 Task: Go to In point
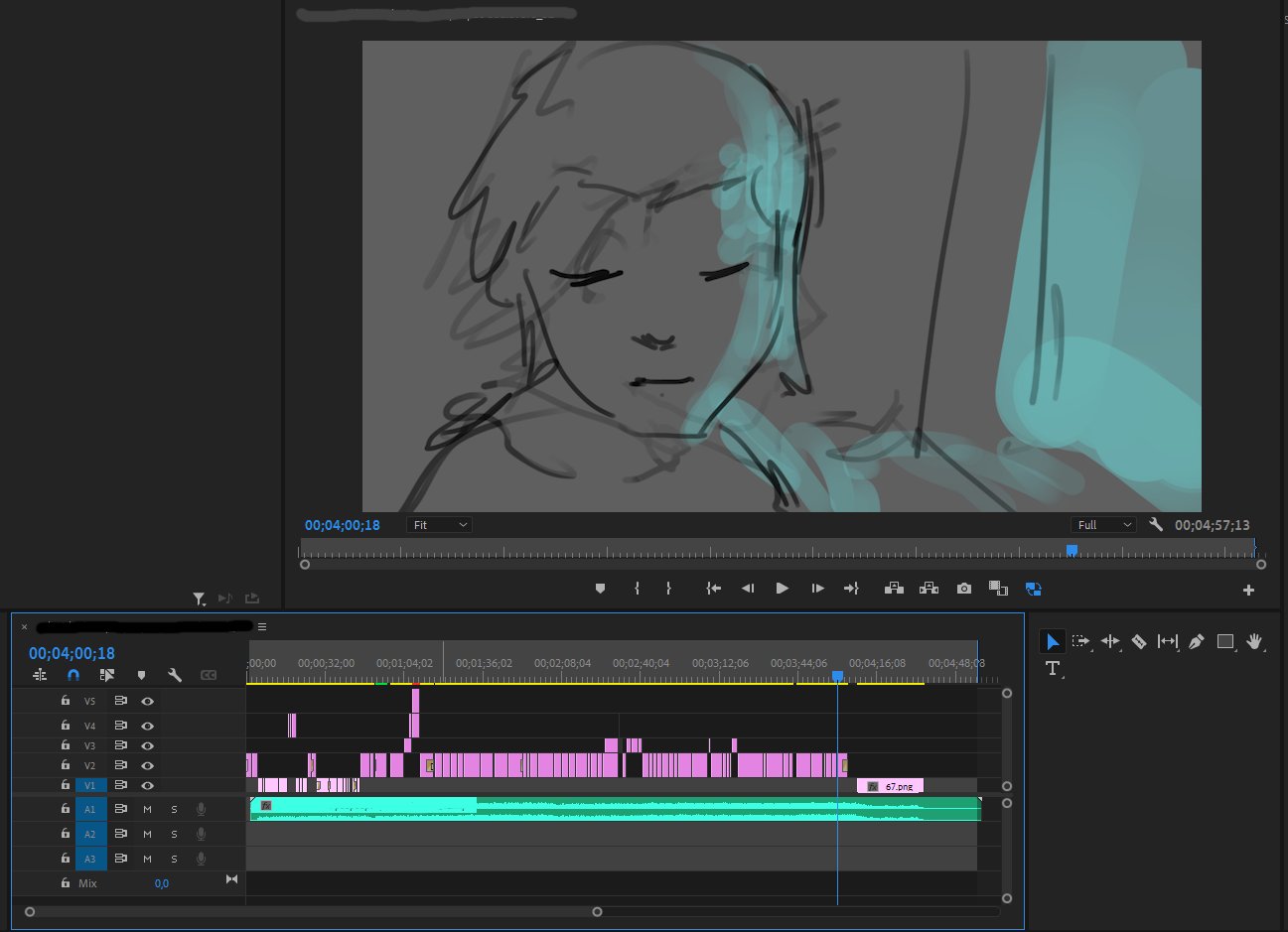pos(713,589)
